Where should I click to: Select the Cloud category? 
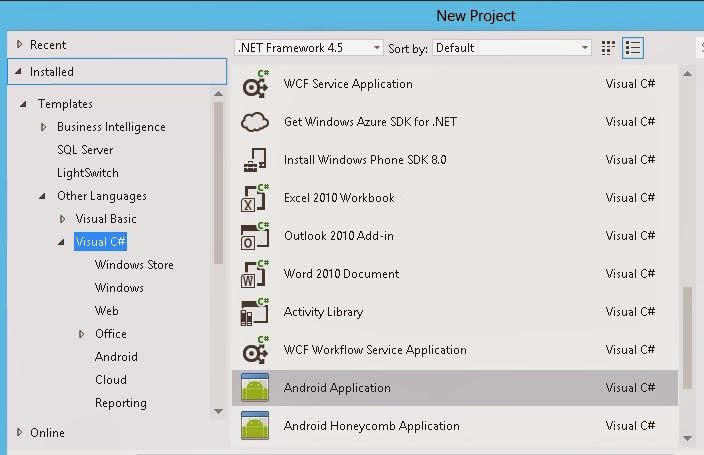(x=110, y=380)
